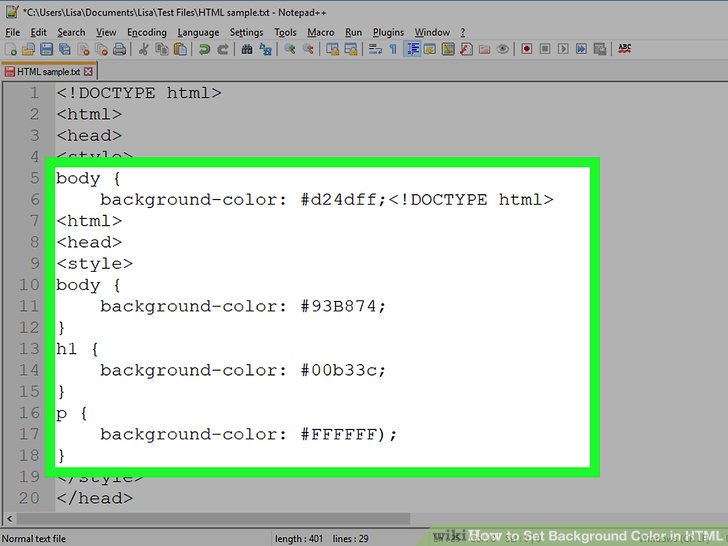Click the Redo arrow icon
The width and height of the screenshot is (728, 546).
[x=223, y=49]
